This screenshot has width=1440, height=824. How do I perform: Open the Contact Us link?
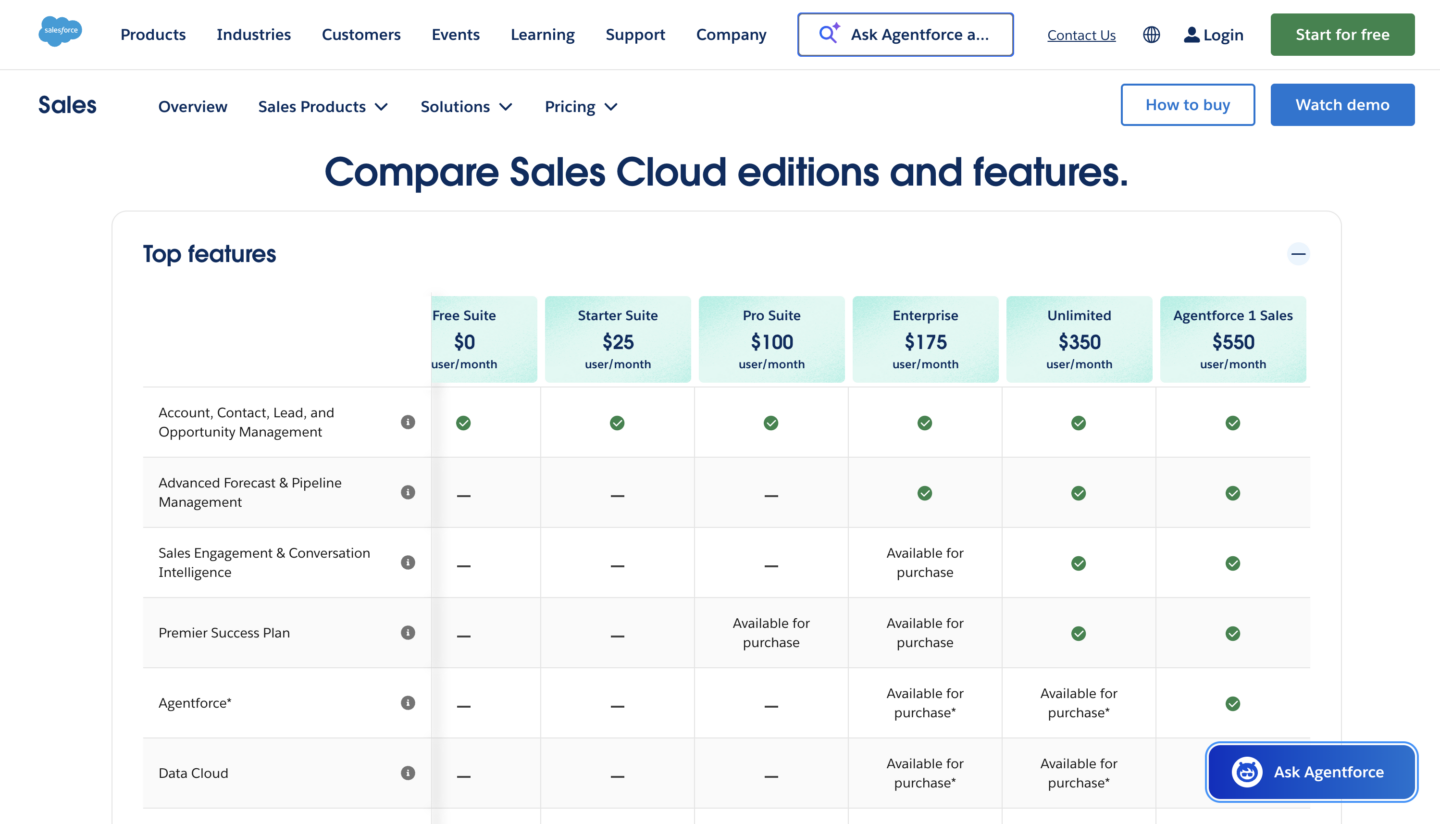click(x=1081, y=35)
